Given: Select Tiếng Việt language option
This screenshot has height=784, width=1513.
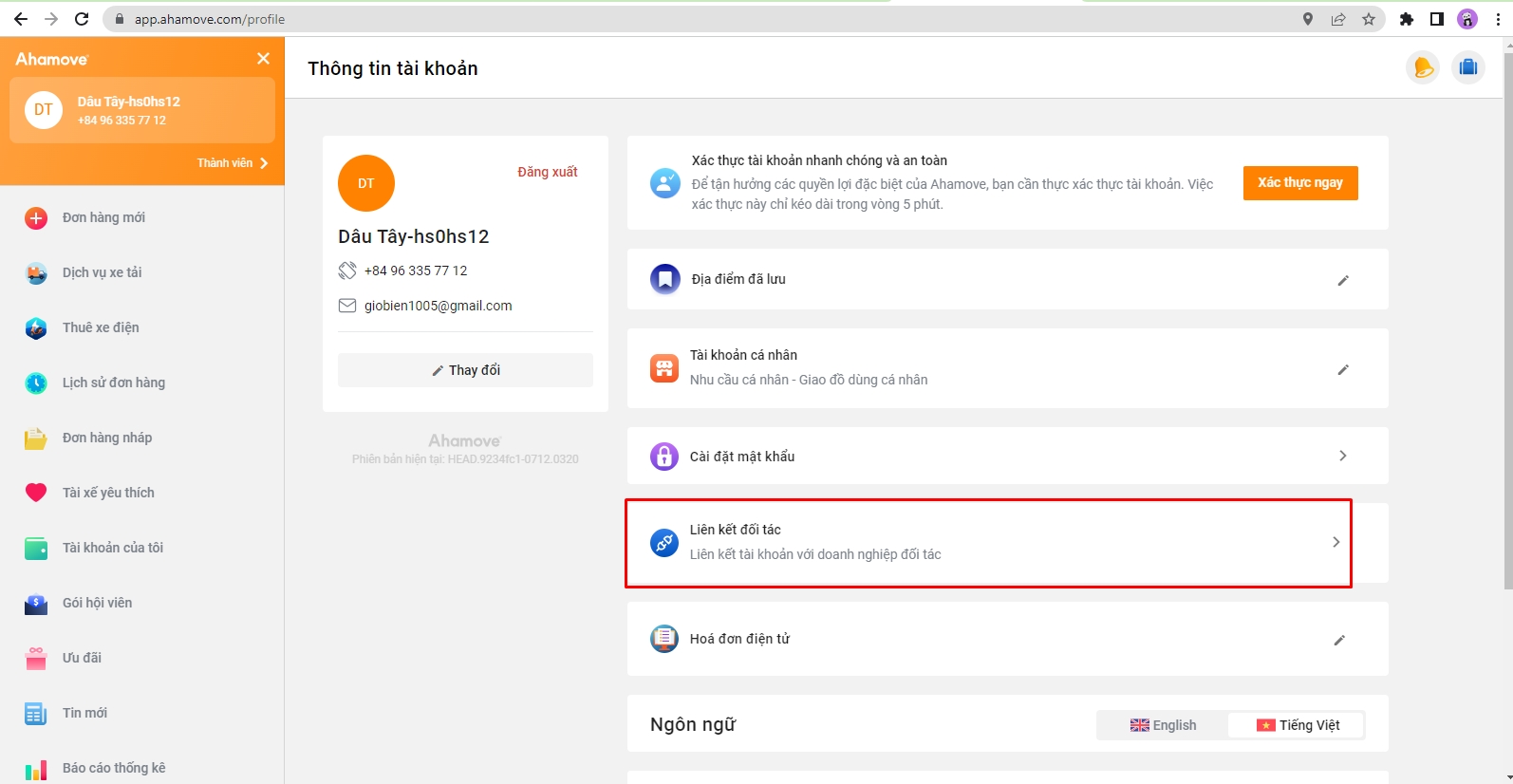Looking at the screenshot, I should point(1298,725).
